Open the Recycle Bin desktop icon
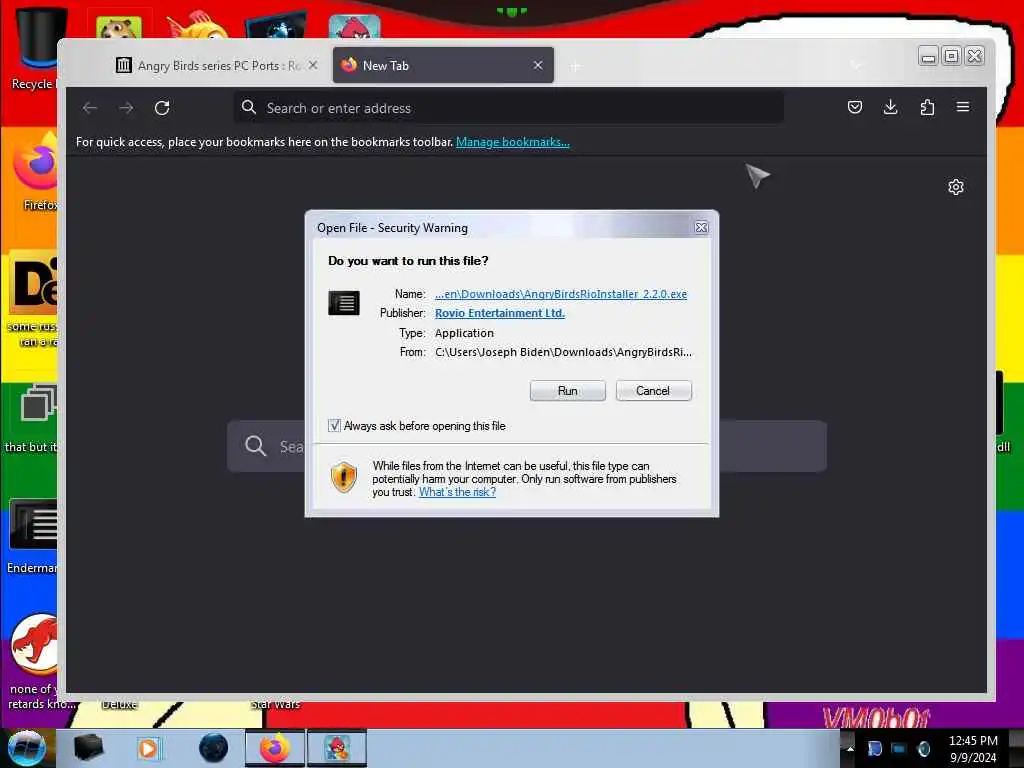This screenshot has height=768, width=1024. coord(34,49)
